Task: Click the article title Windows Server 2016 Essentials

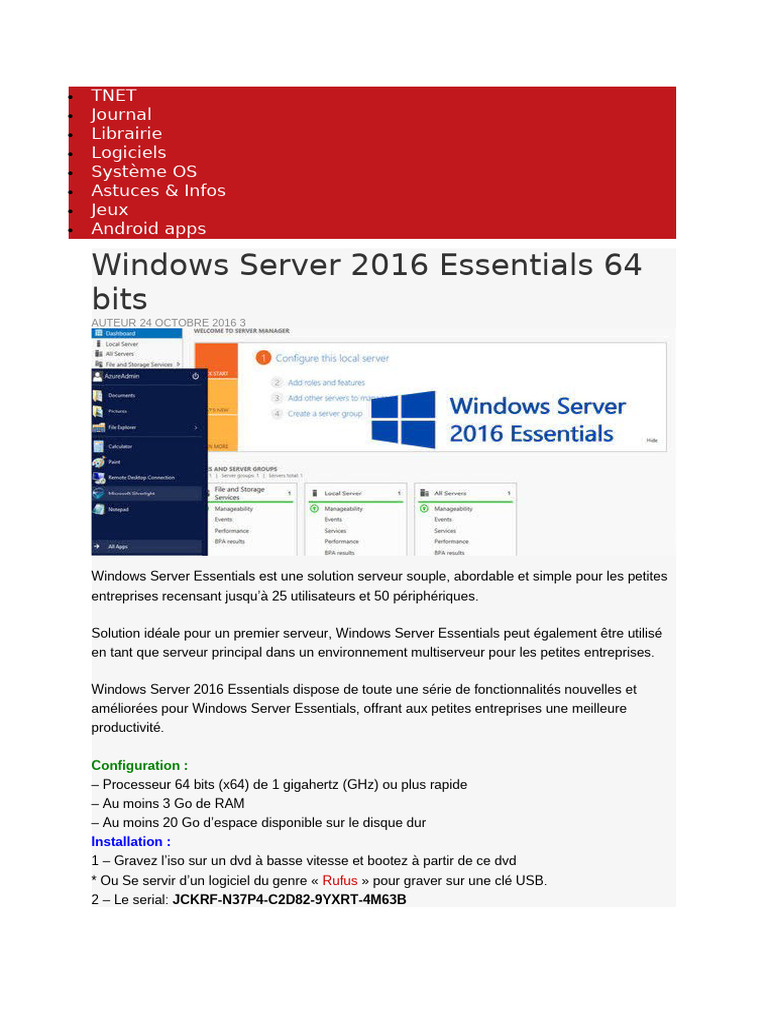Action: pyautogui.click(x=366, y=281)
